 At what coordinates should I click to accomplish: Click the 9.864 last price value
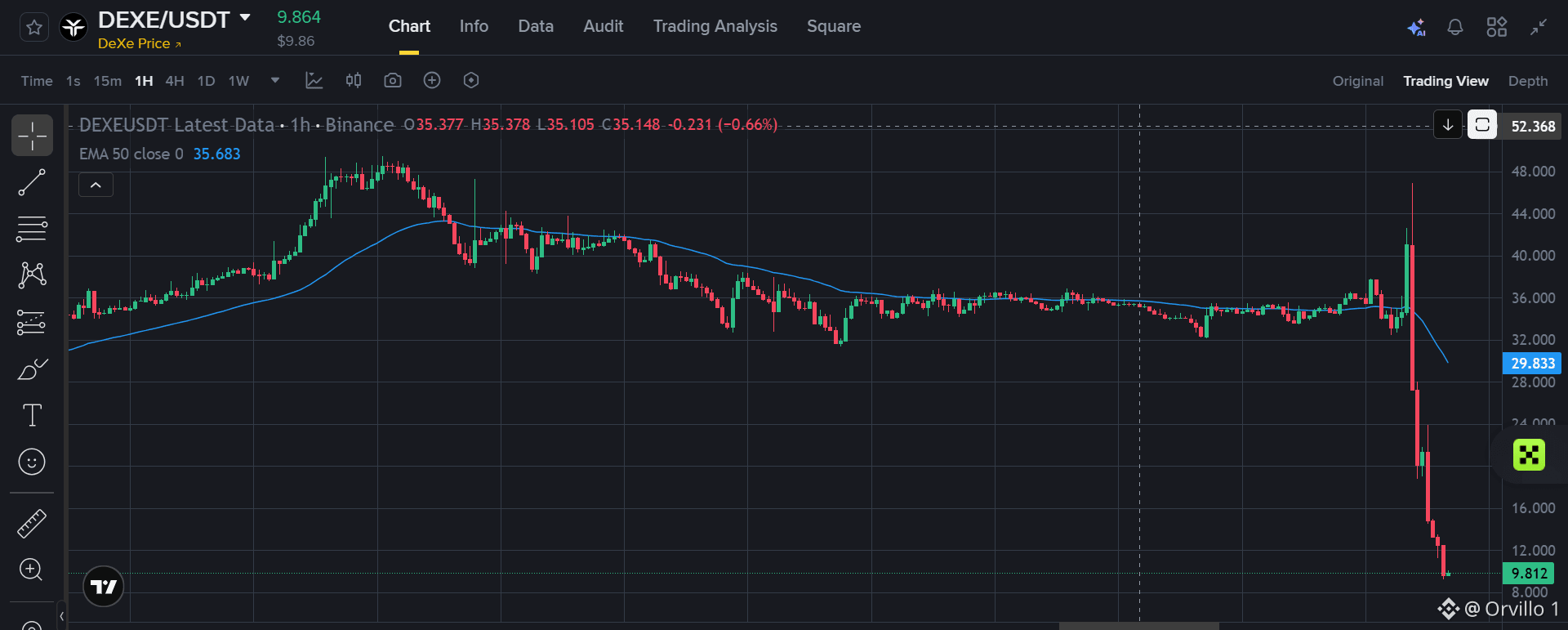click(299, 17)
